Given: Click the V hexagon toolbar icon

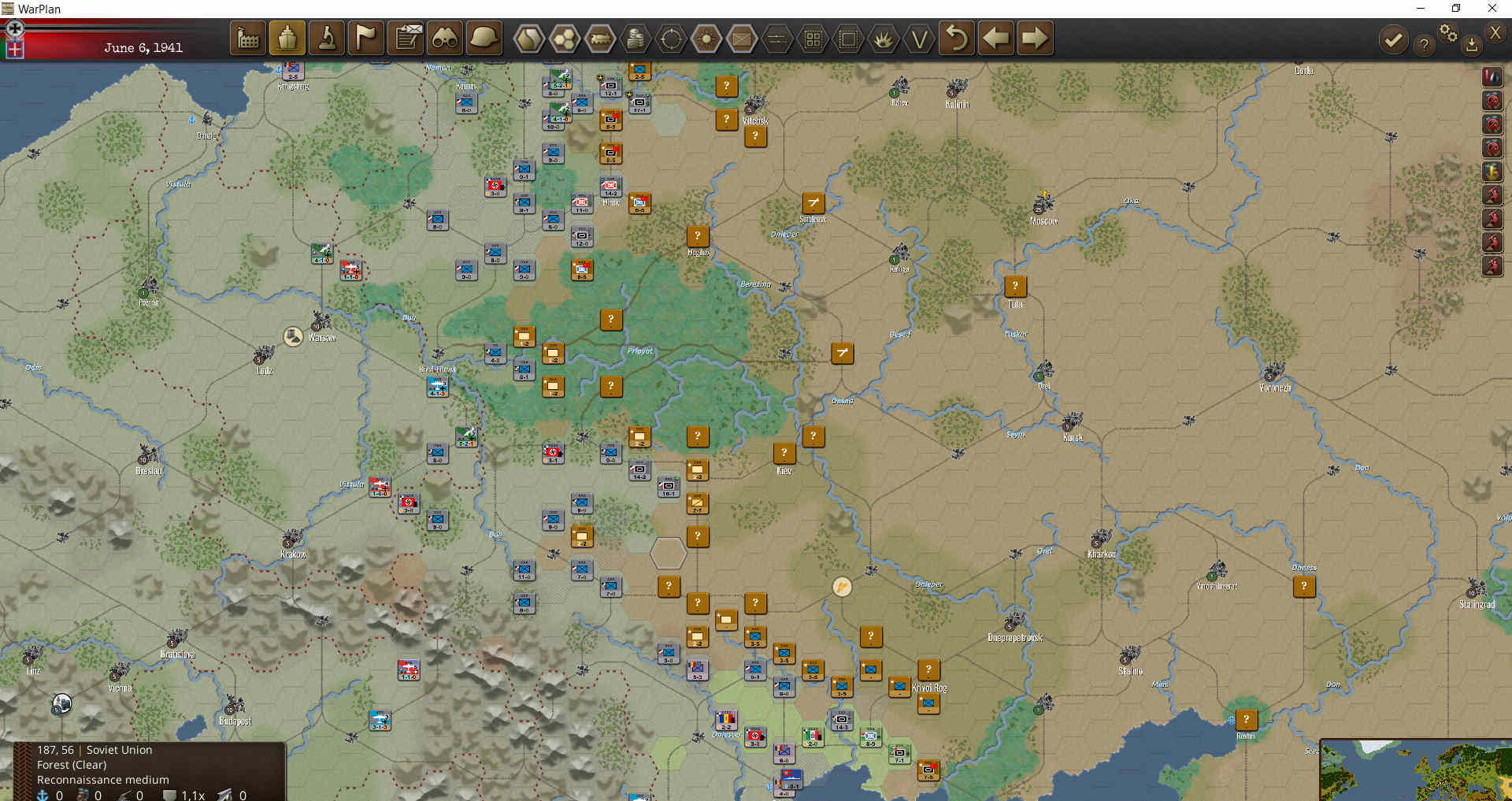Looking at the screenshot, I should (x=919, y=39).
